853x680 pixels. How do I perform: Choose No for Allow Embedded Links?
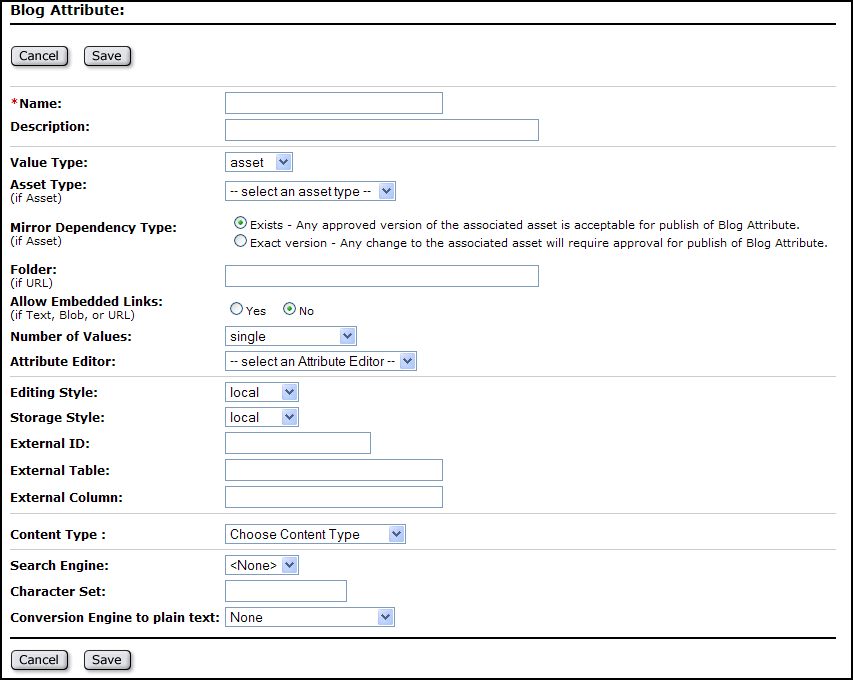click(x=289, y=309)
